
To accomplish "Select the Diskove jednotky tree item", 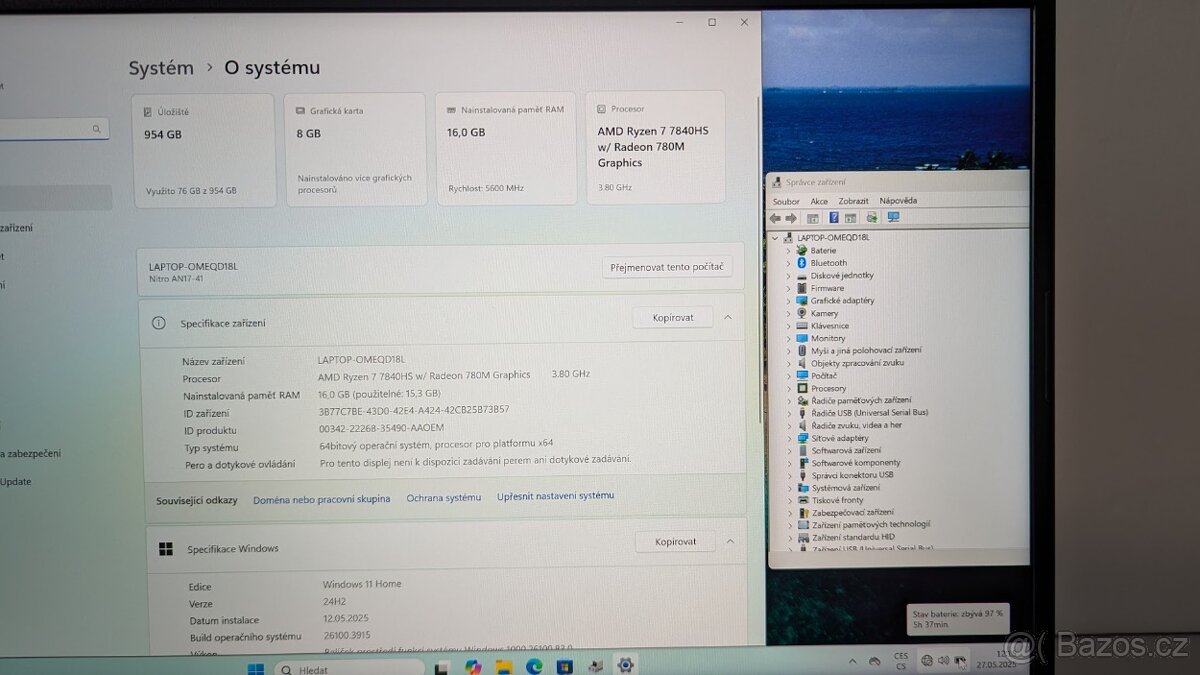I will (x=840, y=275).
